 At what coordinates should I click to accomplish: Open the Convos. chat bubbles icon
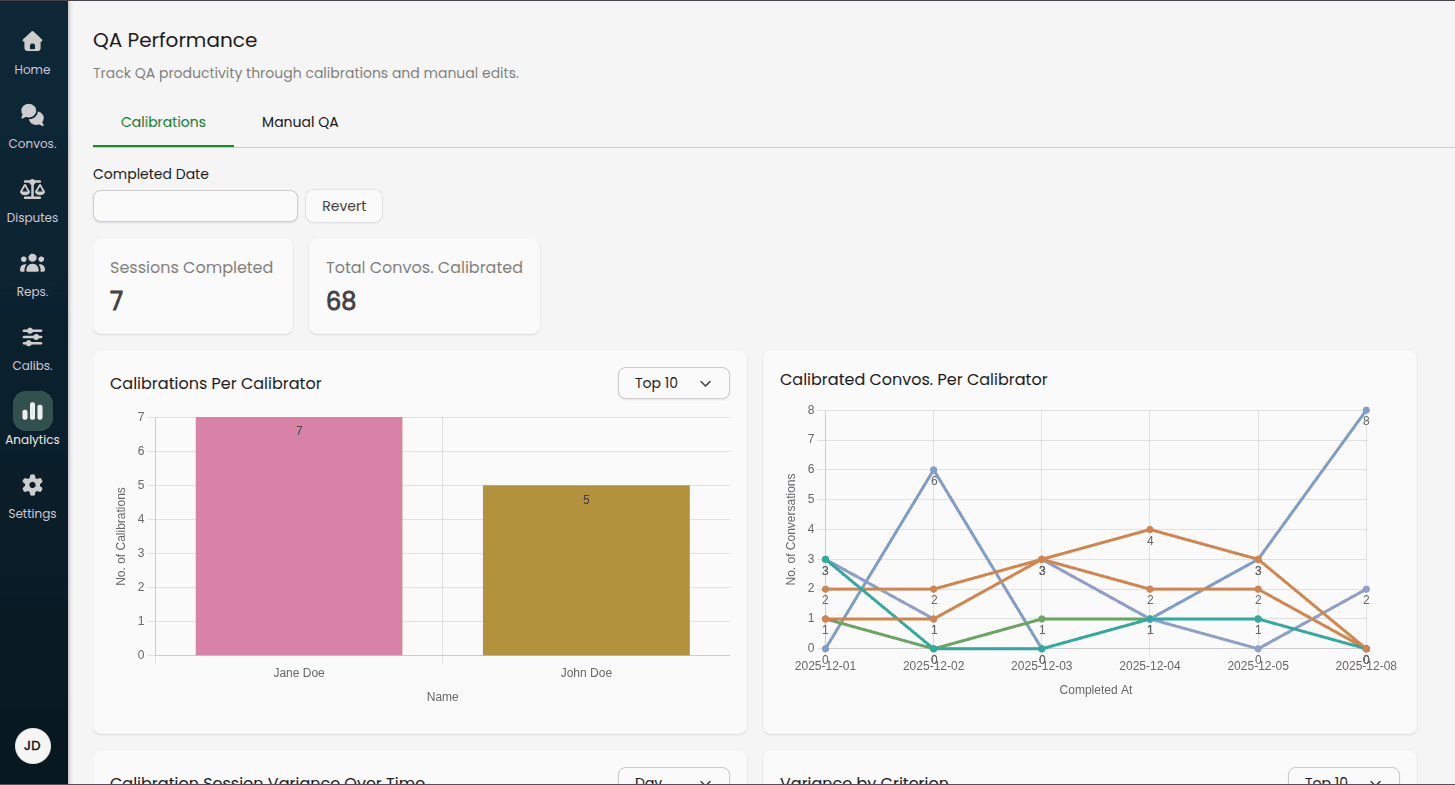pyautogui.click(x=32, y=115)
